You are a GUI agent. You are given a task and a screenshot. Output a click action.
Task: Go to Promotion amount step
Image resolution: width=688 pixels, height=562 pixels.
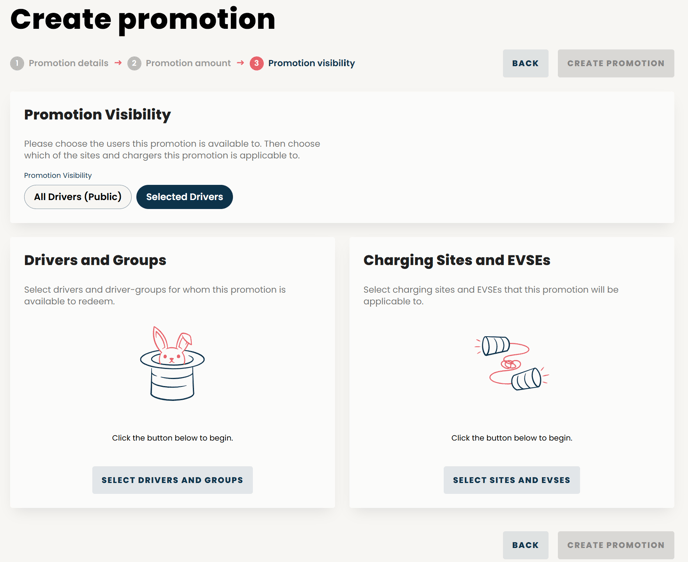click(x=188, y=63)
